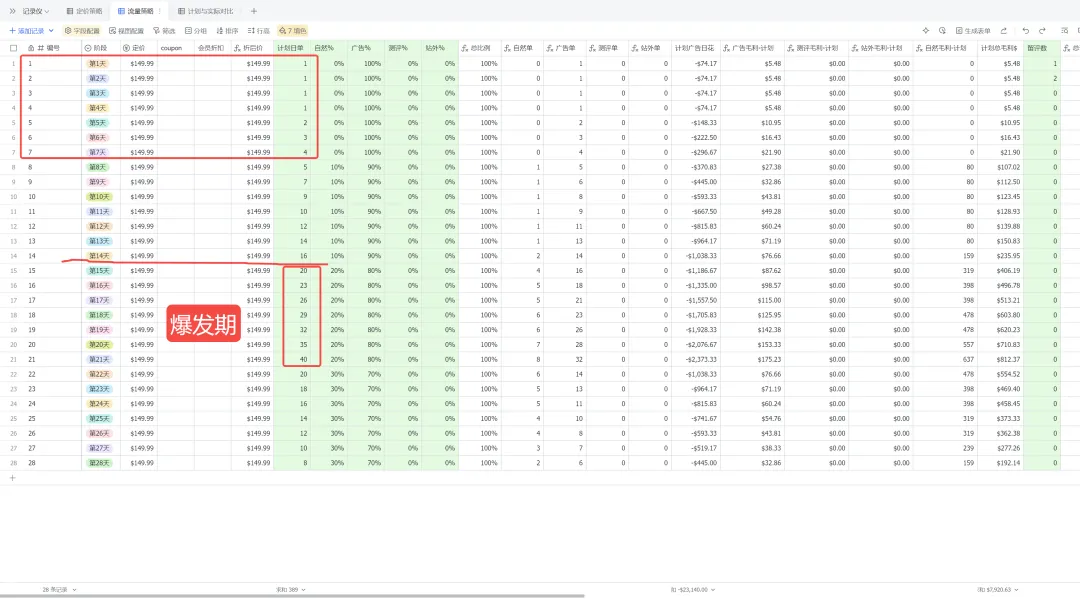
Task: Switch to the 计划与实际对比 tab
Action: tap(205, 11)
